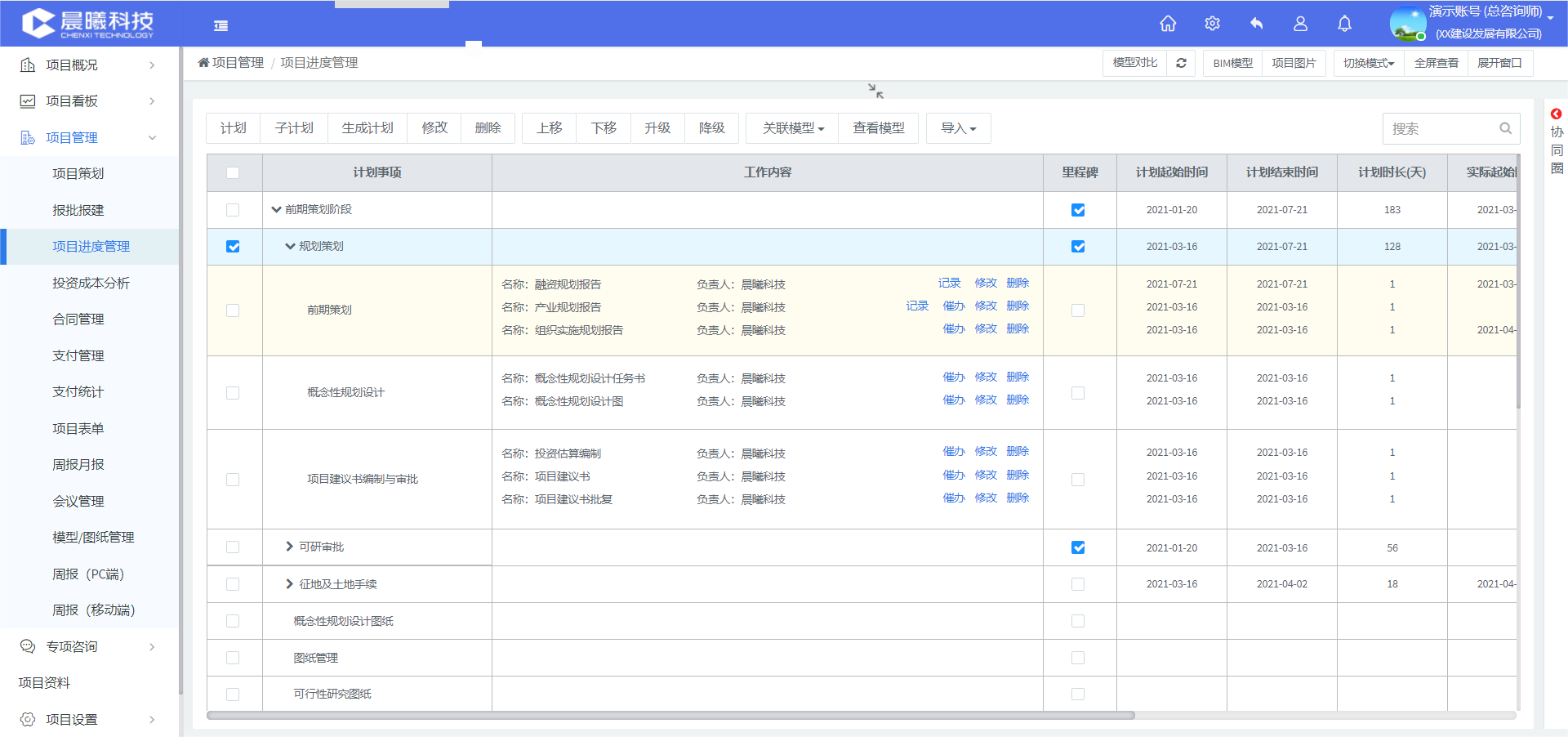Click the refresh icon beside 模型对比
Image resolution: width=1568 pixels, height=737 pixels.
[1181, 63]
